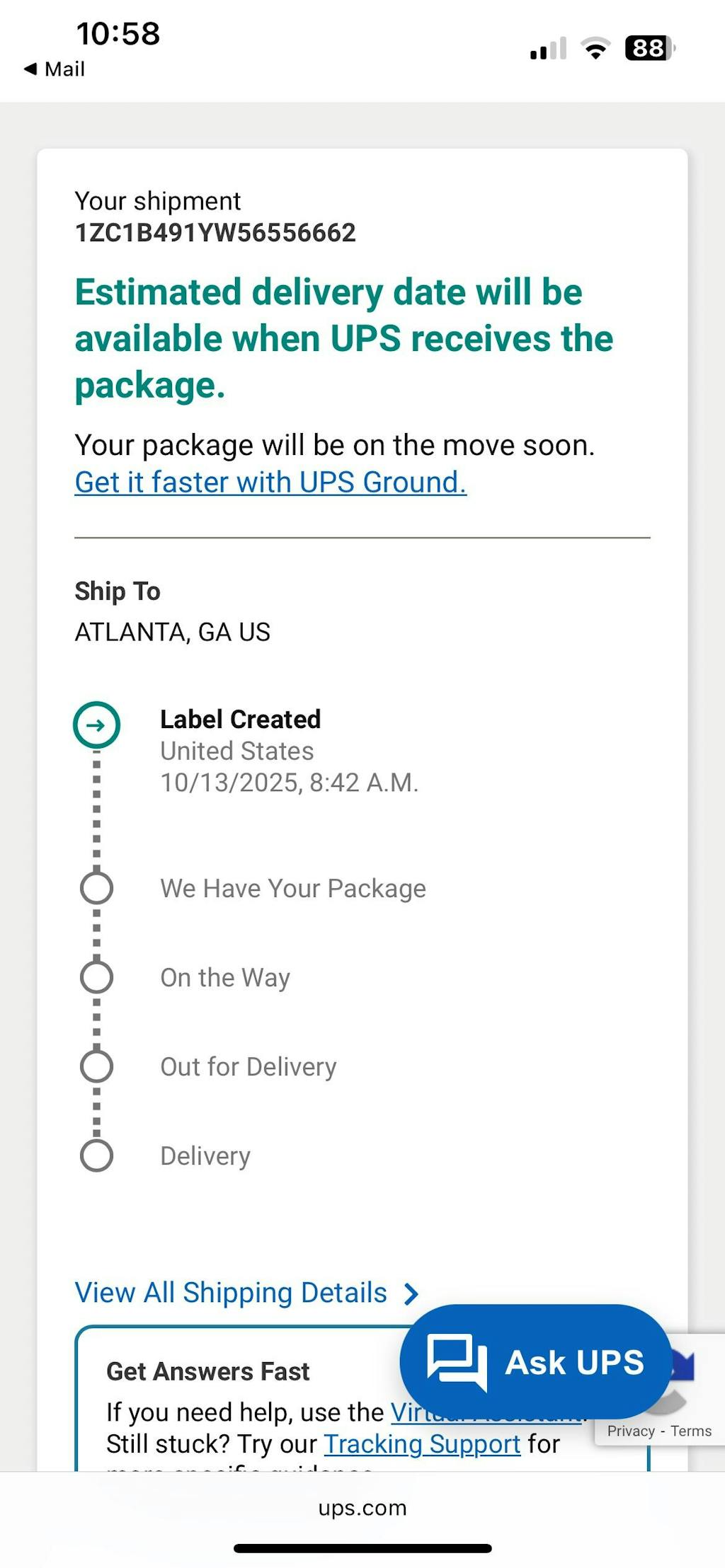Open View All Shipping Details link
This screenshot has height=1568, width=725.
231,1293
